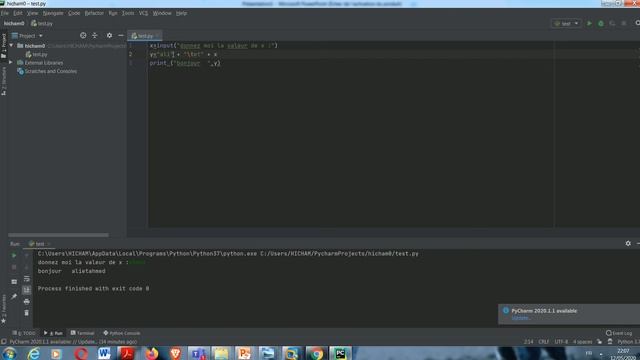Click restore layout icon in Run panel
This screenshot has width=640, height=360.
click(x=14, y=282)
